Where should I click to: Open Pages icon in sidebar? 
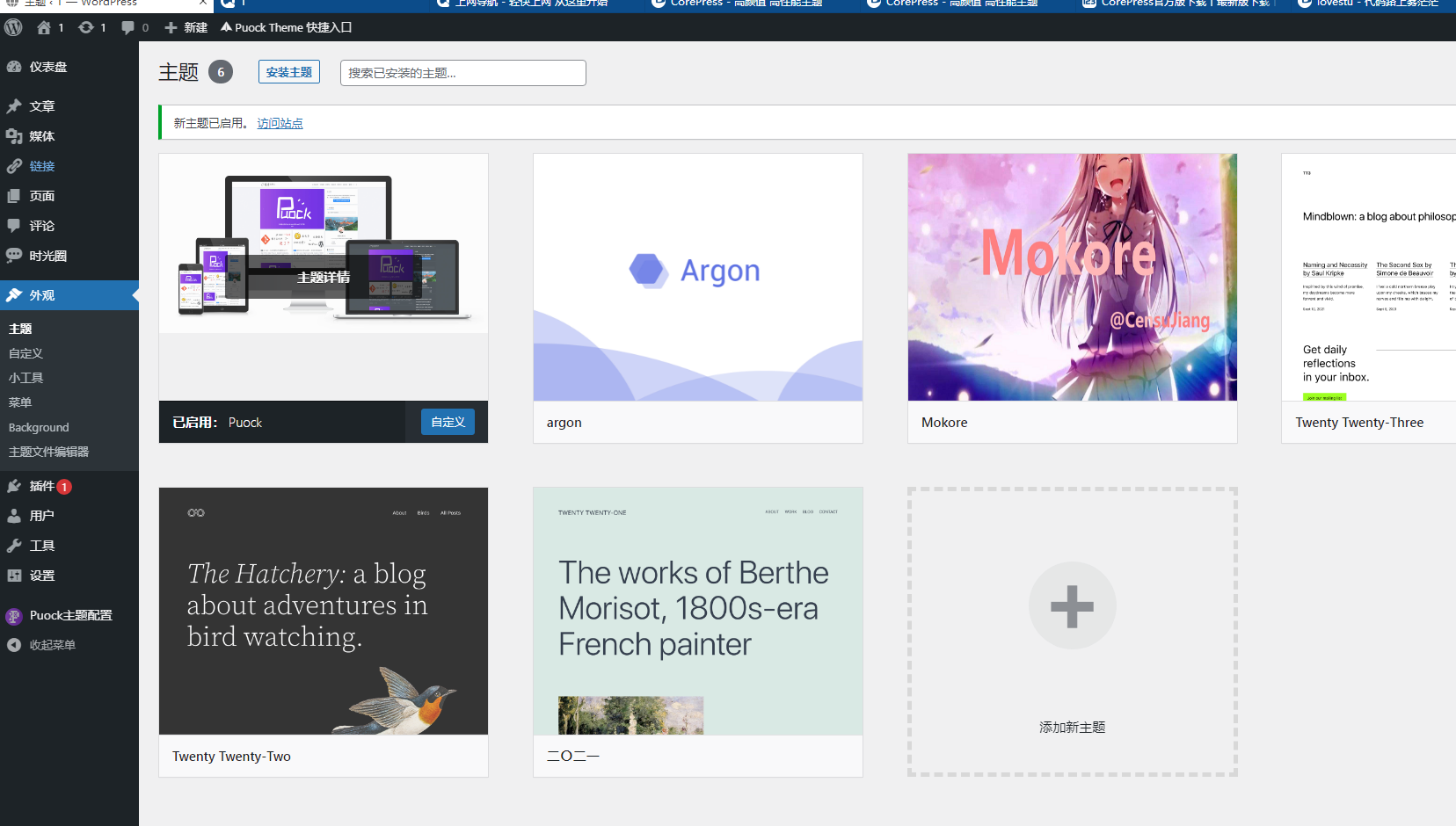[x=14, y=196]
